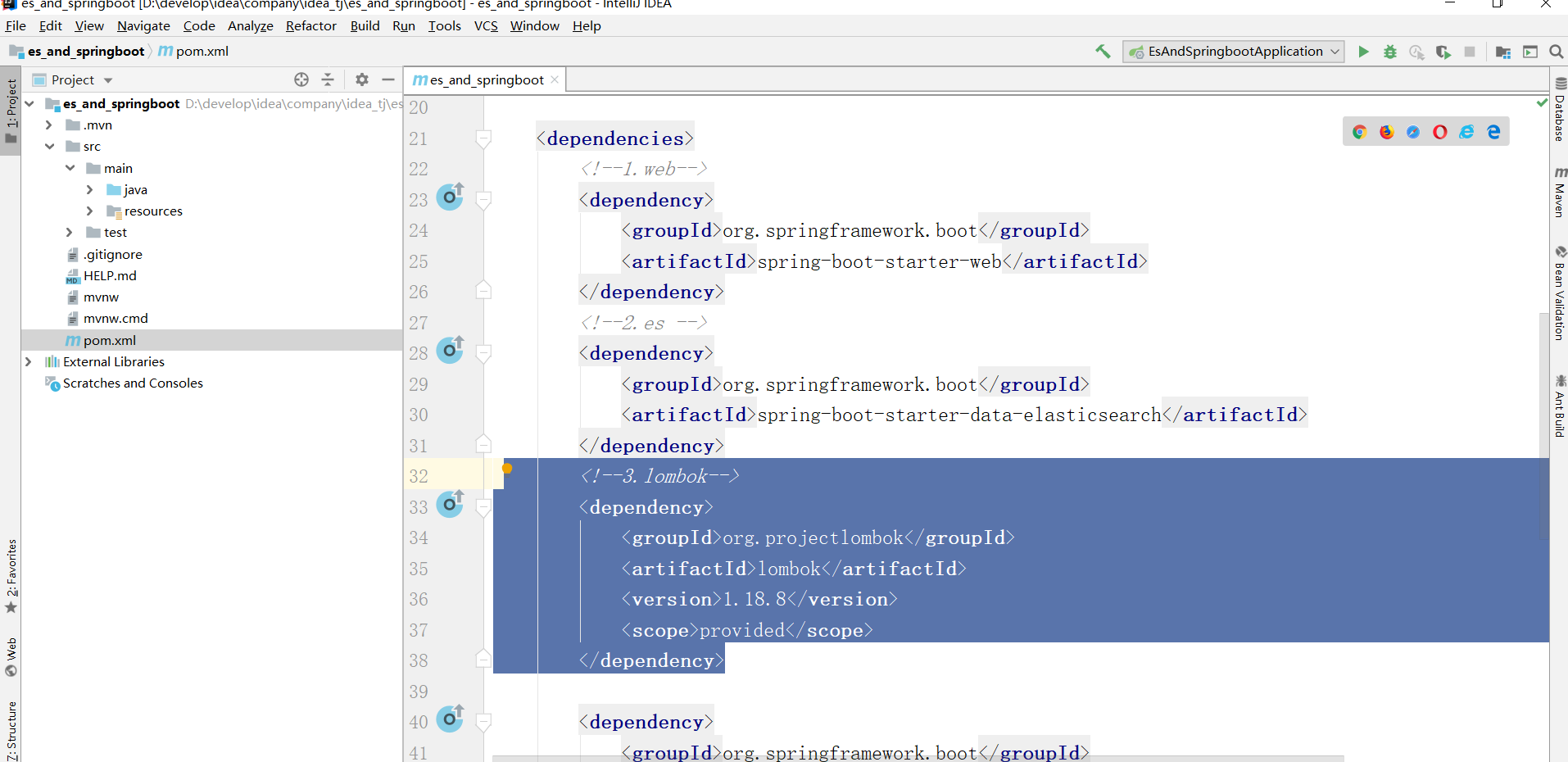This screenshot has height=762, width=1568.
Task: Select .gitignore in project tree
Action: point(112,255)
